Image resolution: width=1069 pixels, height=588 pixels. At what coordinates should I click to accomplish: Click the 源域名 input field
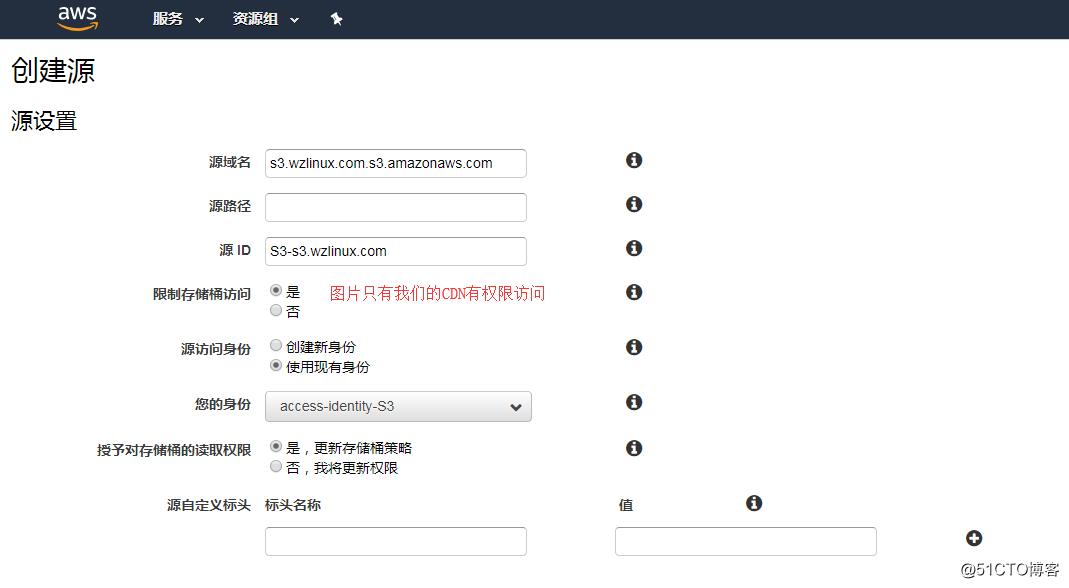coord(395,164)
